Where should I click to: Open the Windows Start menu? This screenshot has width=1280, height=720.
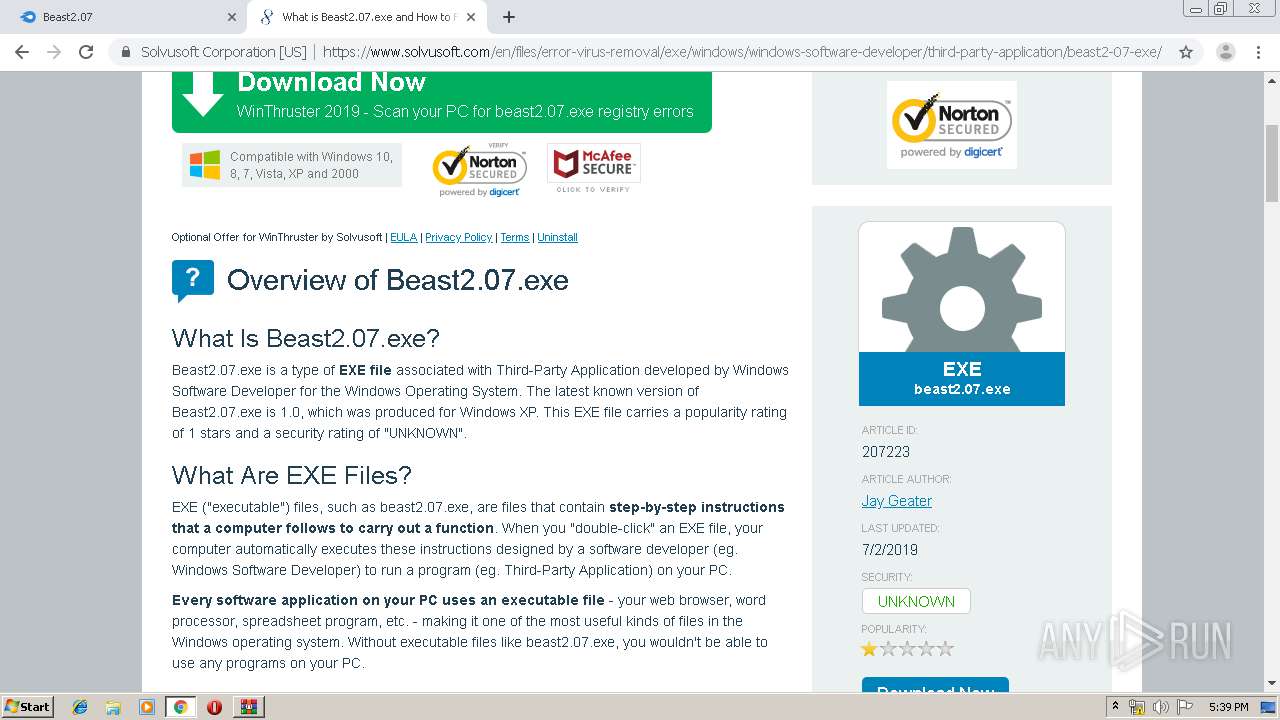[27, 706]
